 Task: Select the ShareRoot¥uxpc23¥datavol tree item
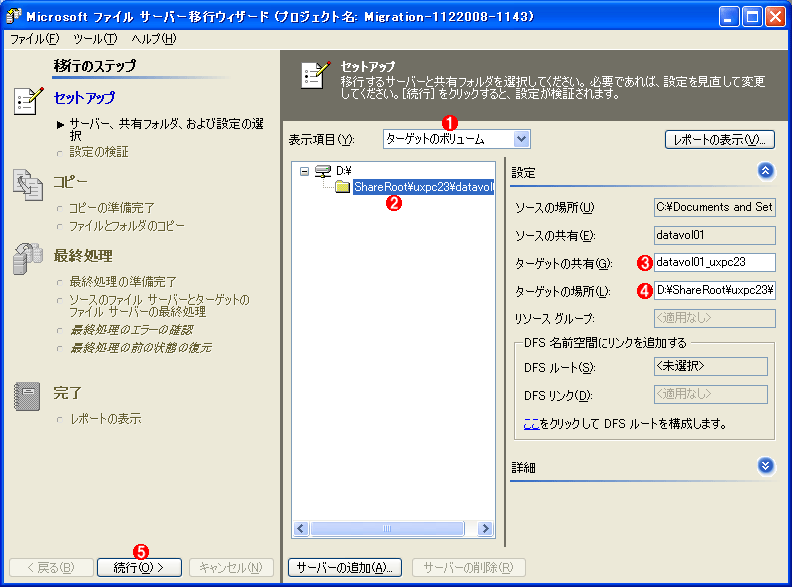423,187
